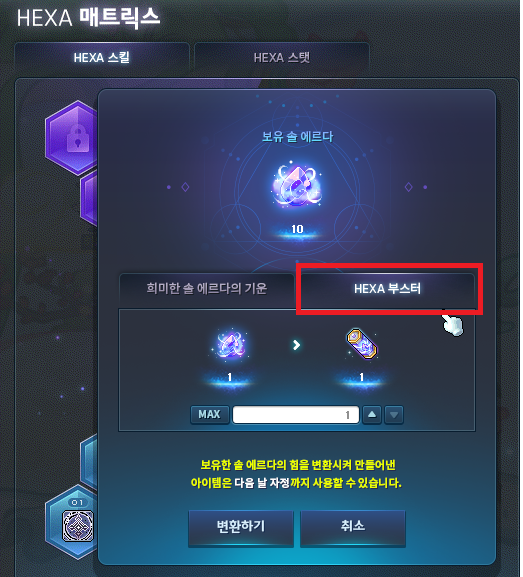Open the HEXA 스탯 tab
This screenshot has height=577, width=523.
click(282, 57)
